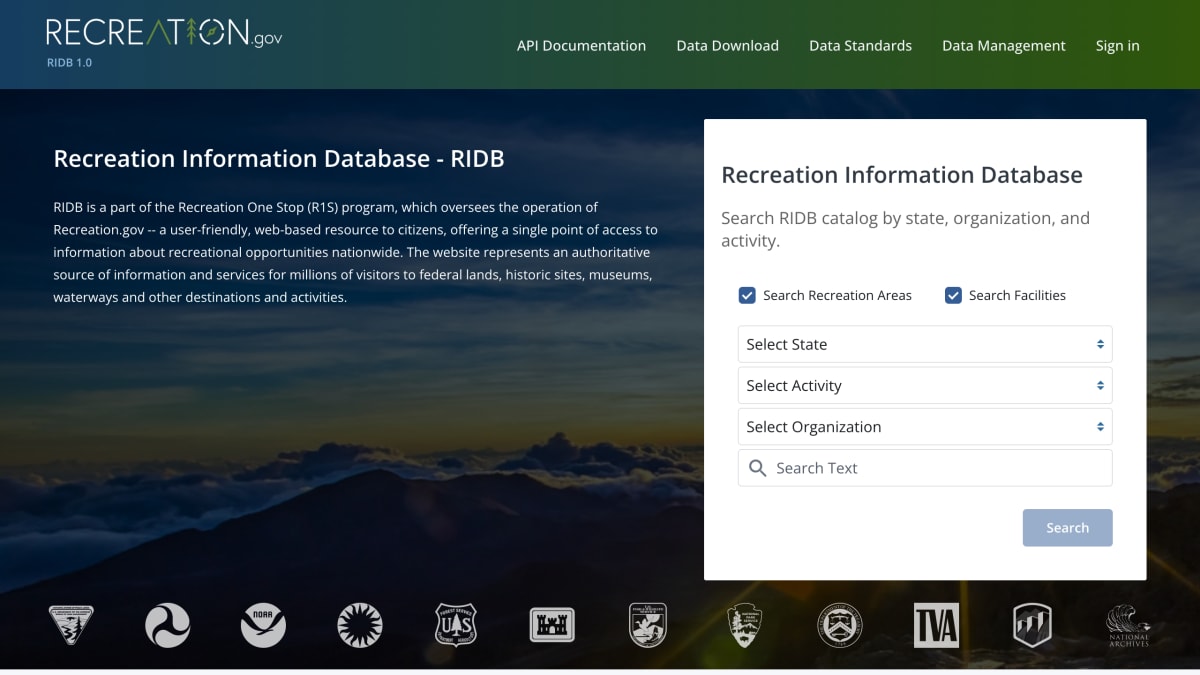Click the Sign in link
Viewport: 1200px width, 675px height.
click(x=1117, y=45)
